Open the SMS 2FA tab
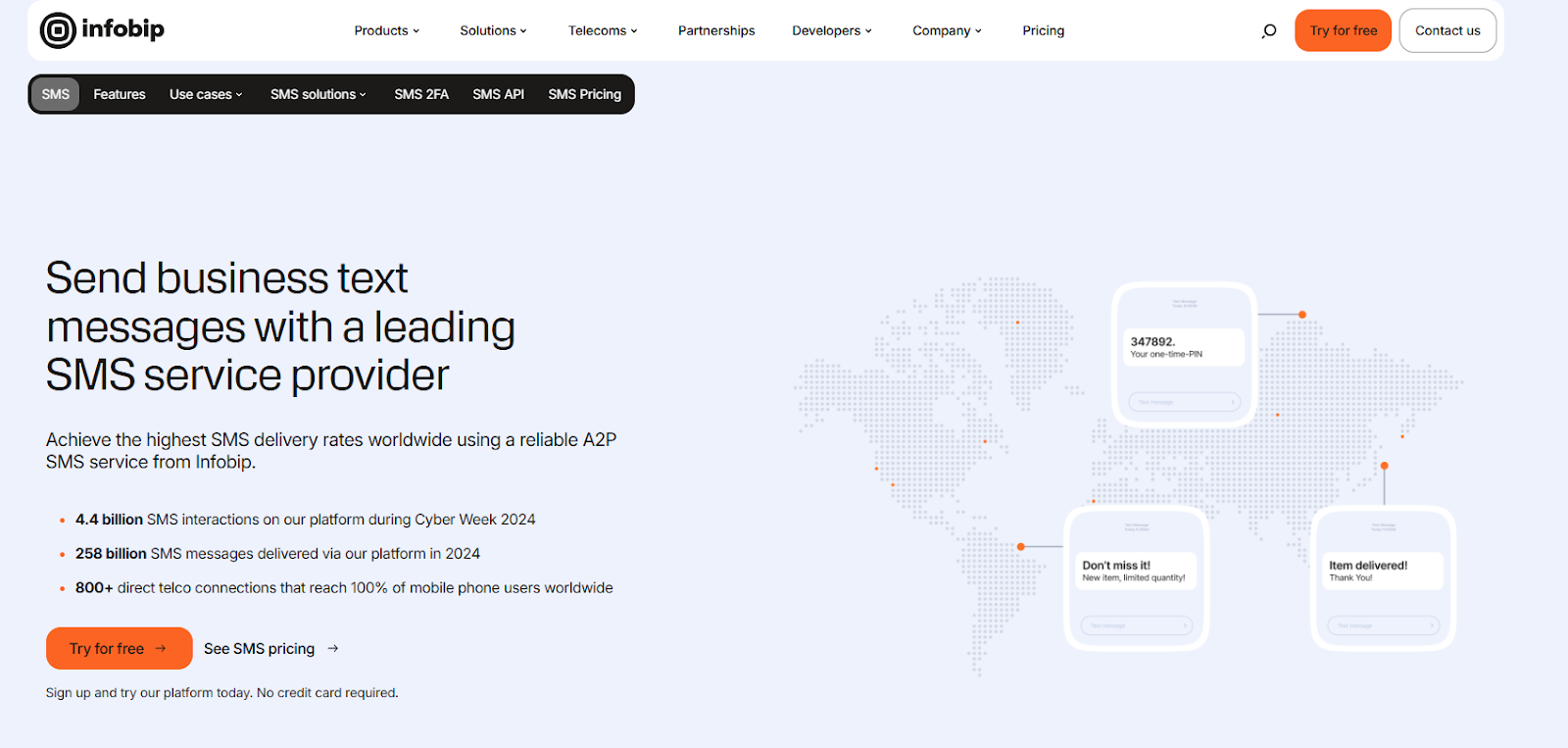 point(421,94)
